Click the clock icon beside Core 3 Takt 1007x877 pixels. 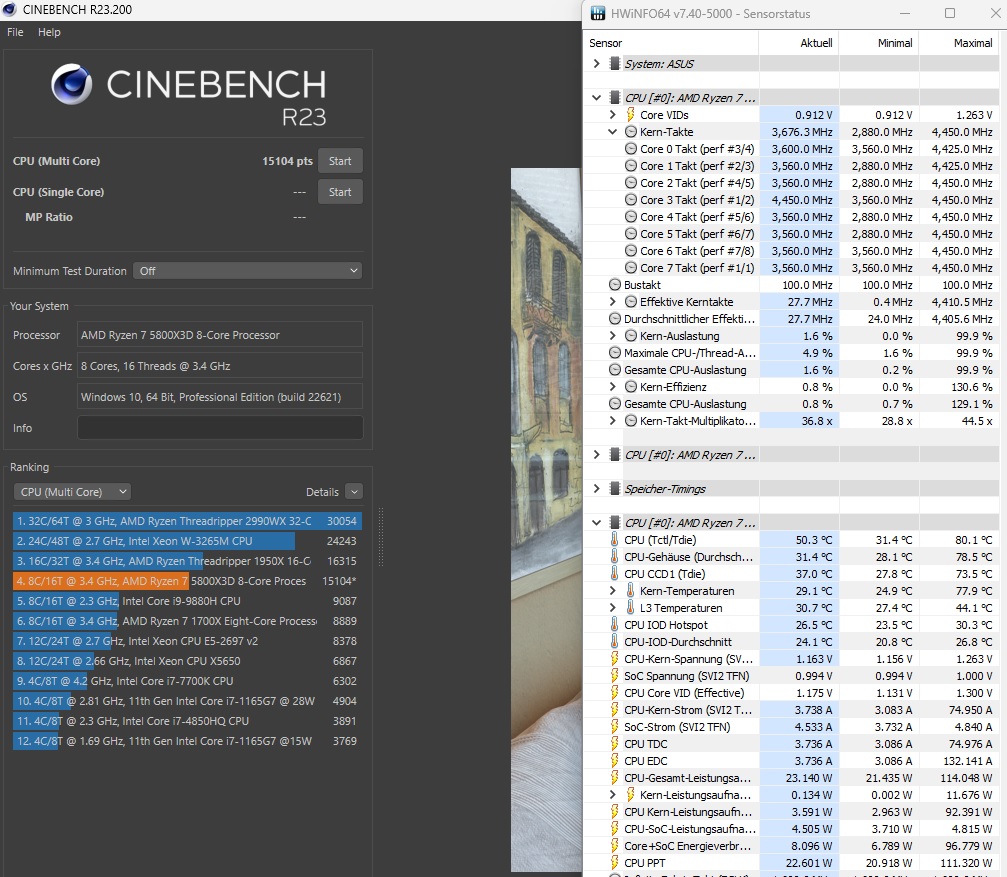pos(631,200)
